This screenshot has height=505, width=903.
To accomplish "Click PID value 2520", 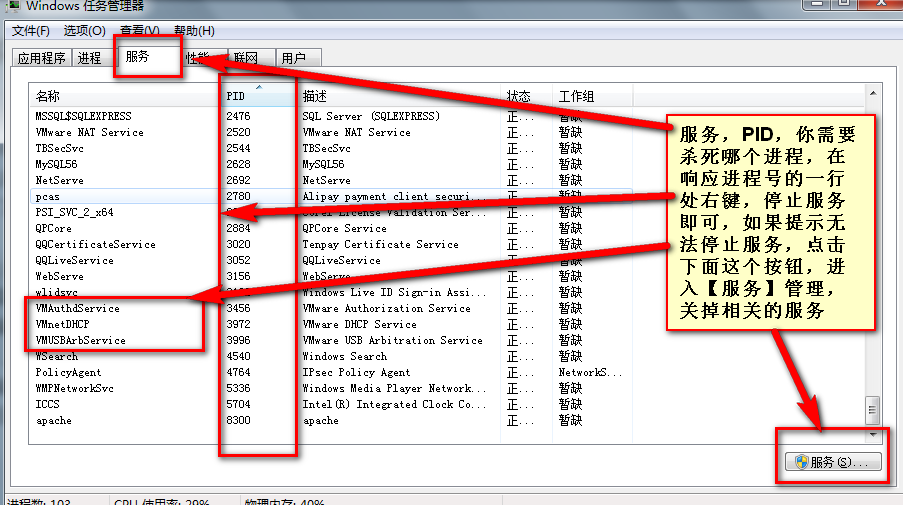I will click(x=238, y=132).
